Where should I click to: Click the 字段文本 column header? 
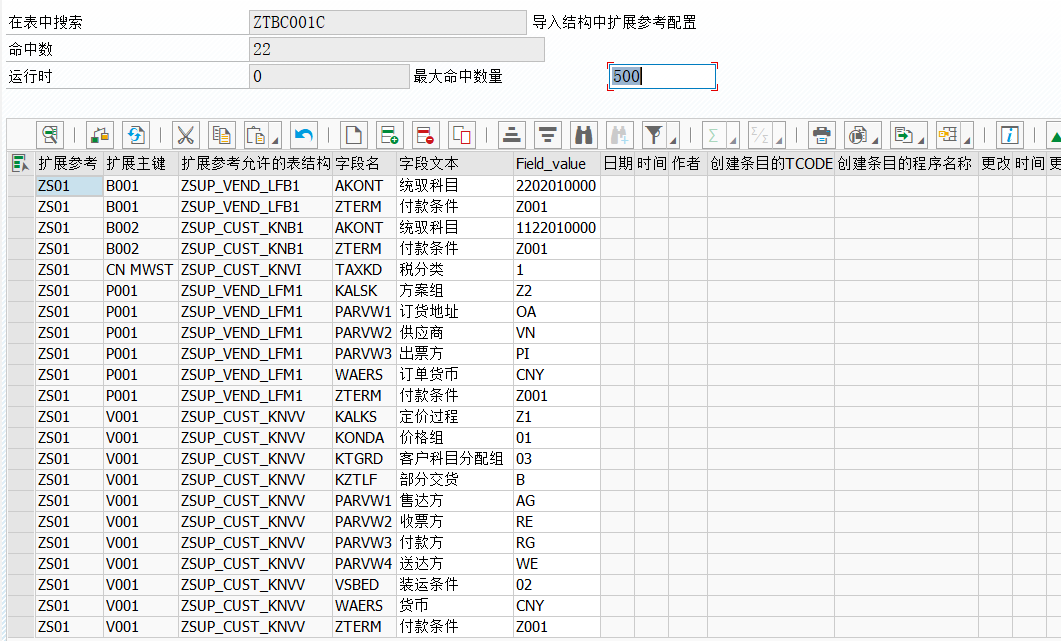coord(455,164)
